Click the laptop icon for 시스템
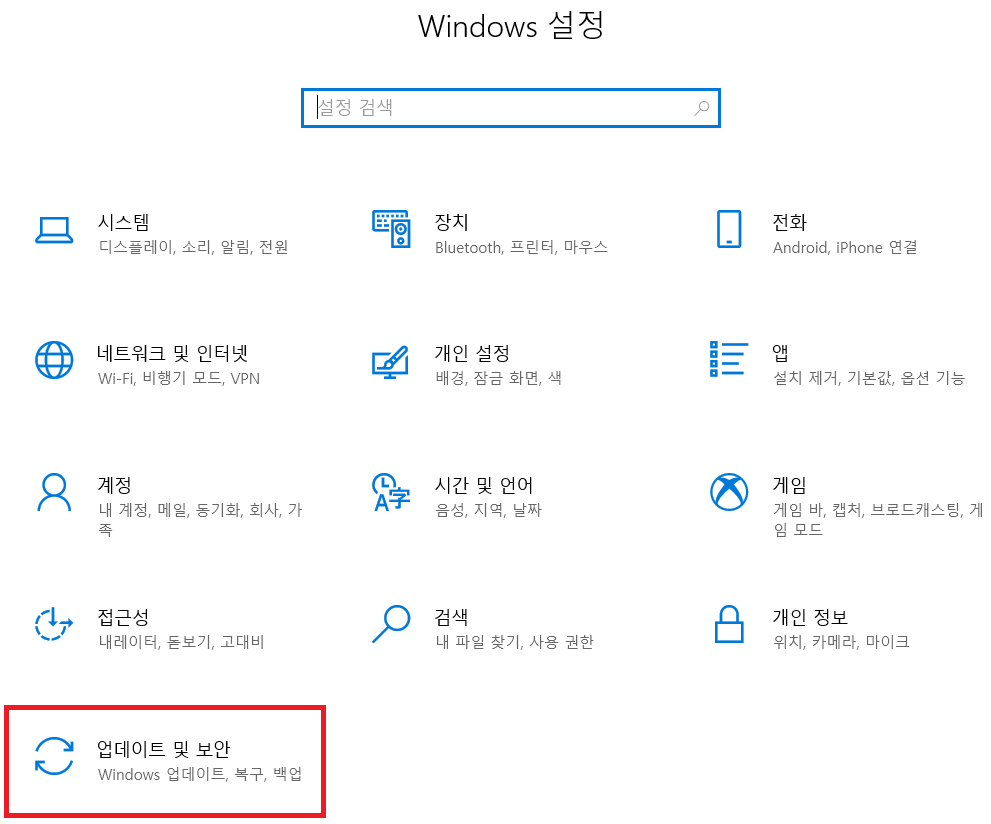 [x=54, y=230]
